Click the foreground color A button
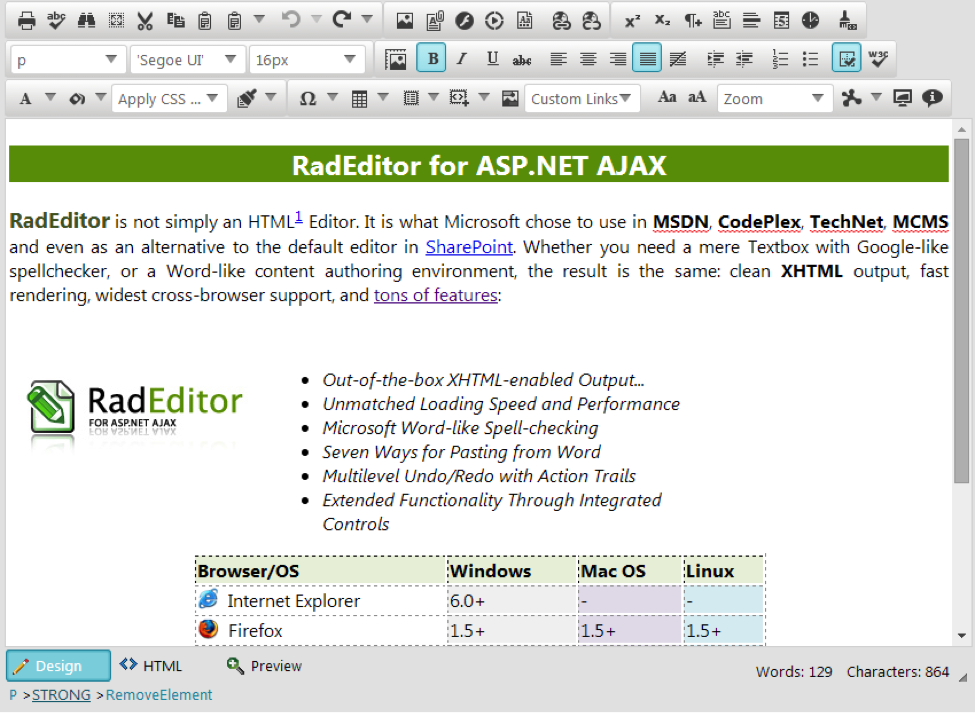The image size is (975, 713). [x=25, y=98]
